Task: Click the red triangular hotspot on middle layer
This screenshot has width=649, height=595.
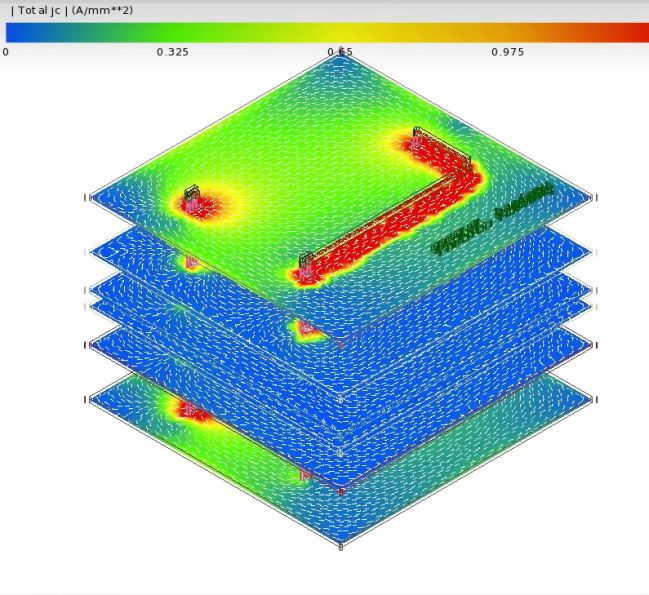Action: (x=308, y=329)
